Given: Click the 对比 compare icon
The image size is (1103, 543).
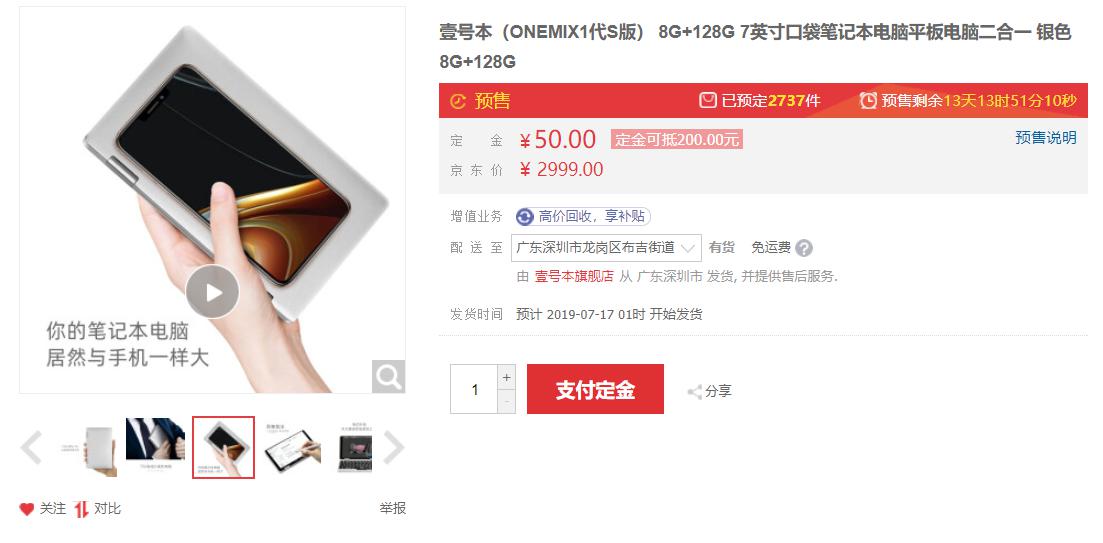Looking at the screenshot, I should click(82, 509).
